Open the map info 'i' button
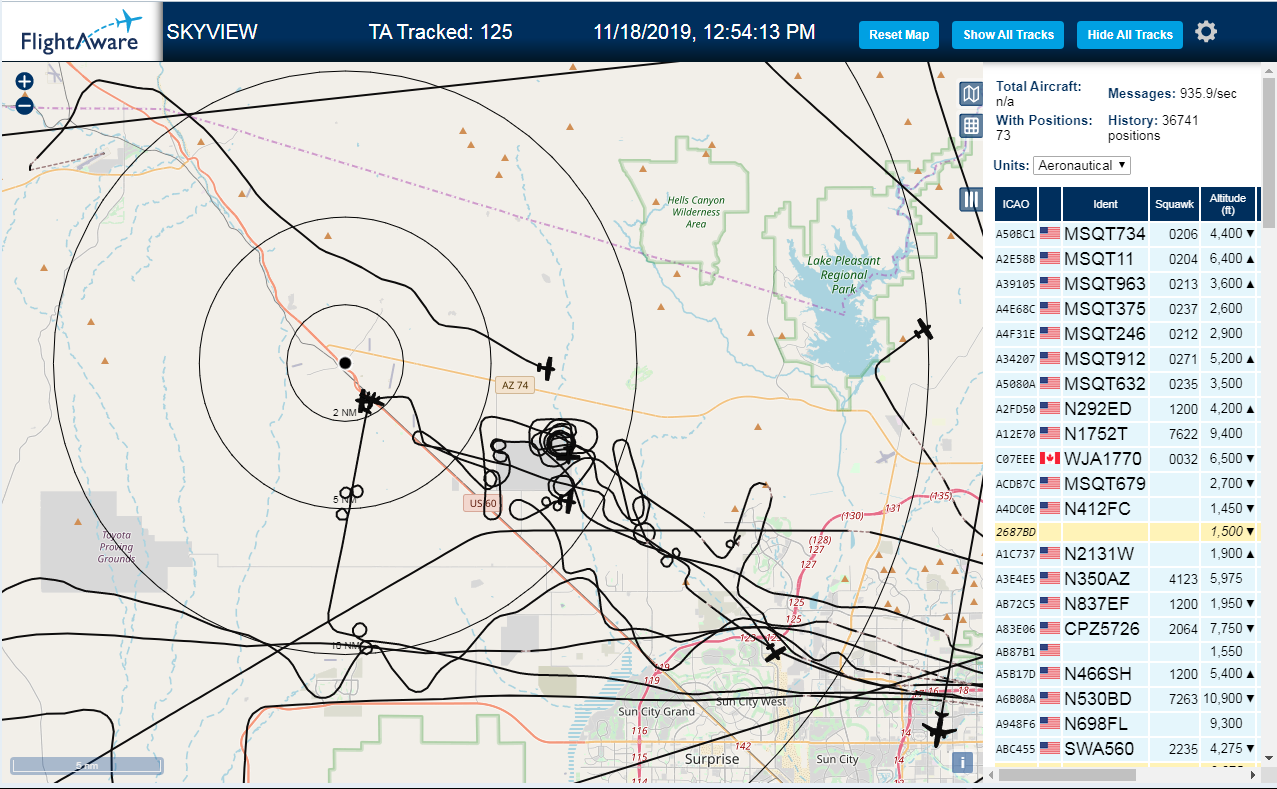The height and width of the screenshot is (789, 1277). click(x=963, y=762)
